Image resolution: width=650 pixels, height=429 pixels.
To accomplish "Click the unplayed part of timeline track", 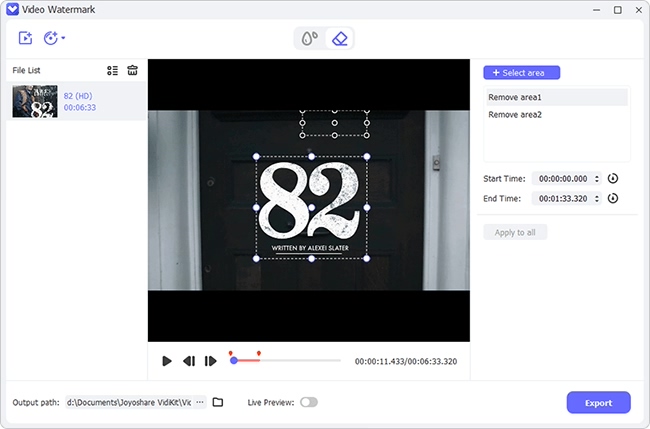I will (300, 361).
